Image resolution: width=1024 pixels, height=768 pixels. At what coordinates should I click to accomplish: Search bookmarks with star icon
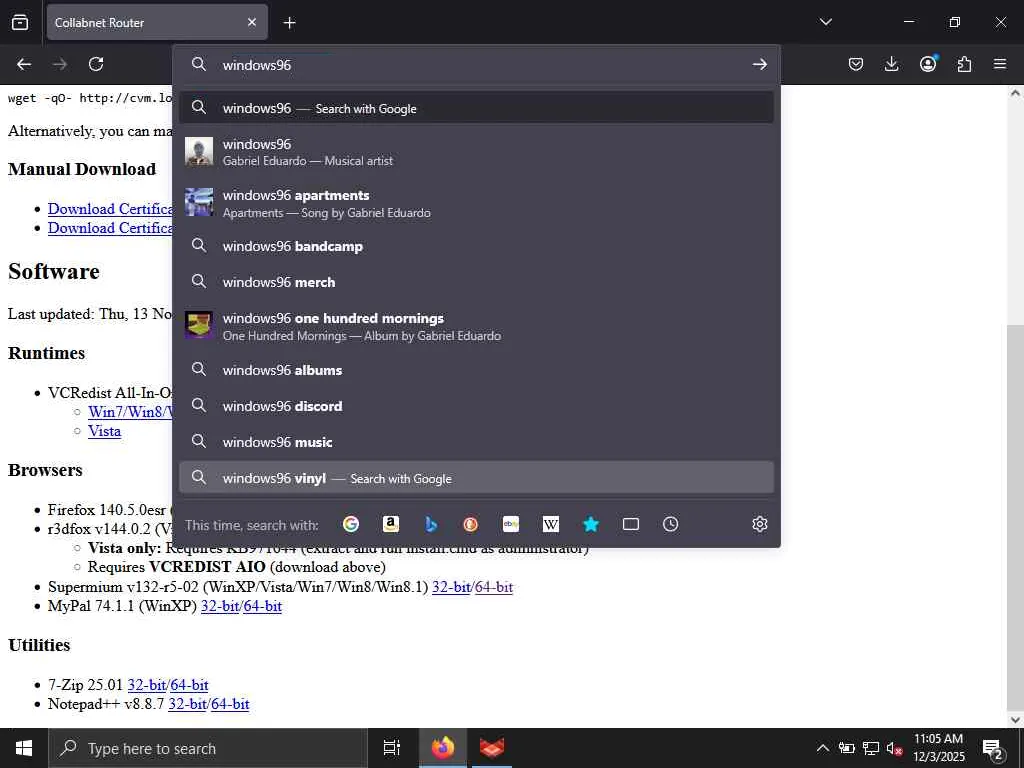tap(590, 524)
